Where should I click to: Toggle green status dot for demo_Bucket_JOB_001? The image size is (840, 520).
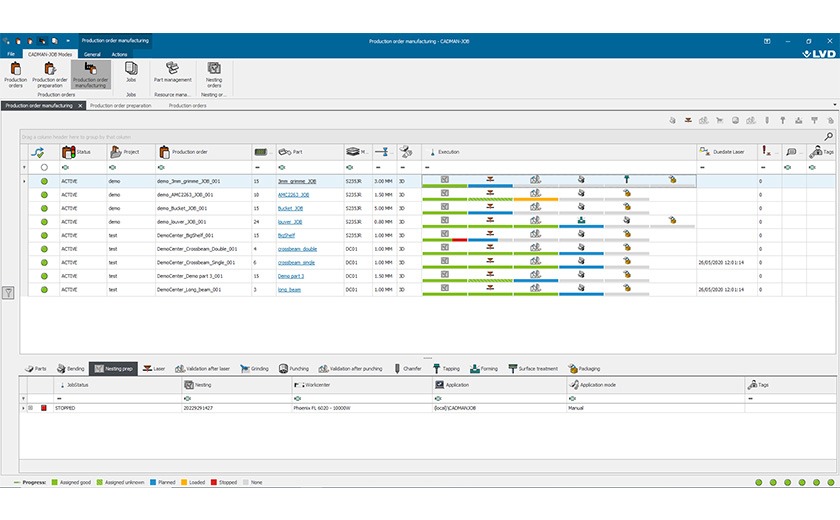point(44,208)
